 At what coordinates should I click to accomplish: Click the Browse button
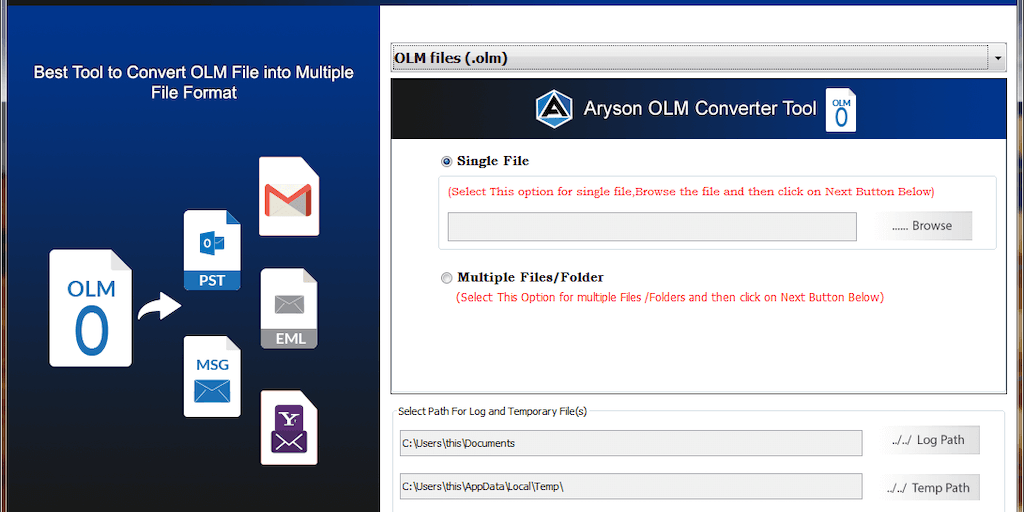click(x=923, y=226)
